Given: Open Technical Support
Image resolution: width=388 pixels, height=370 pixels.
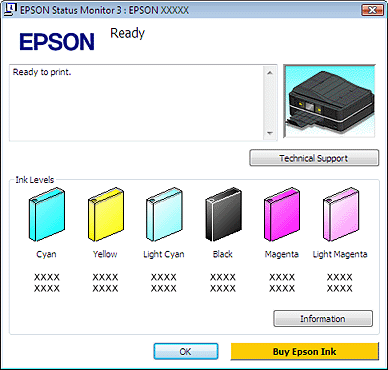Looking at the screenshot, I should tap(314, 158).
